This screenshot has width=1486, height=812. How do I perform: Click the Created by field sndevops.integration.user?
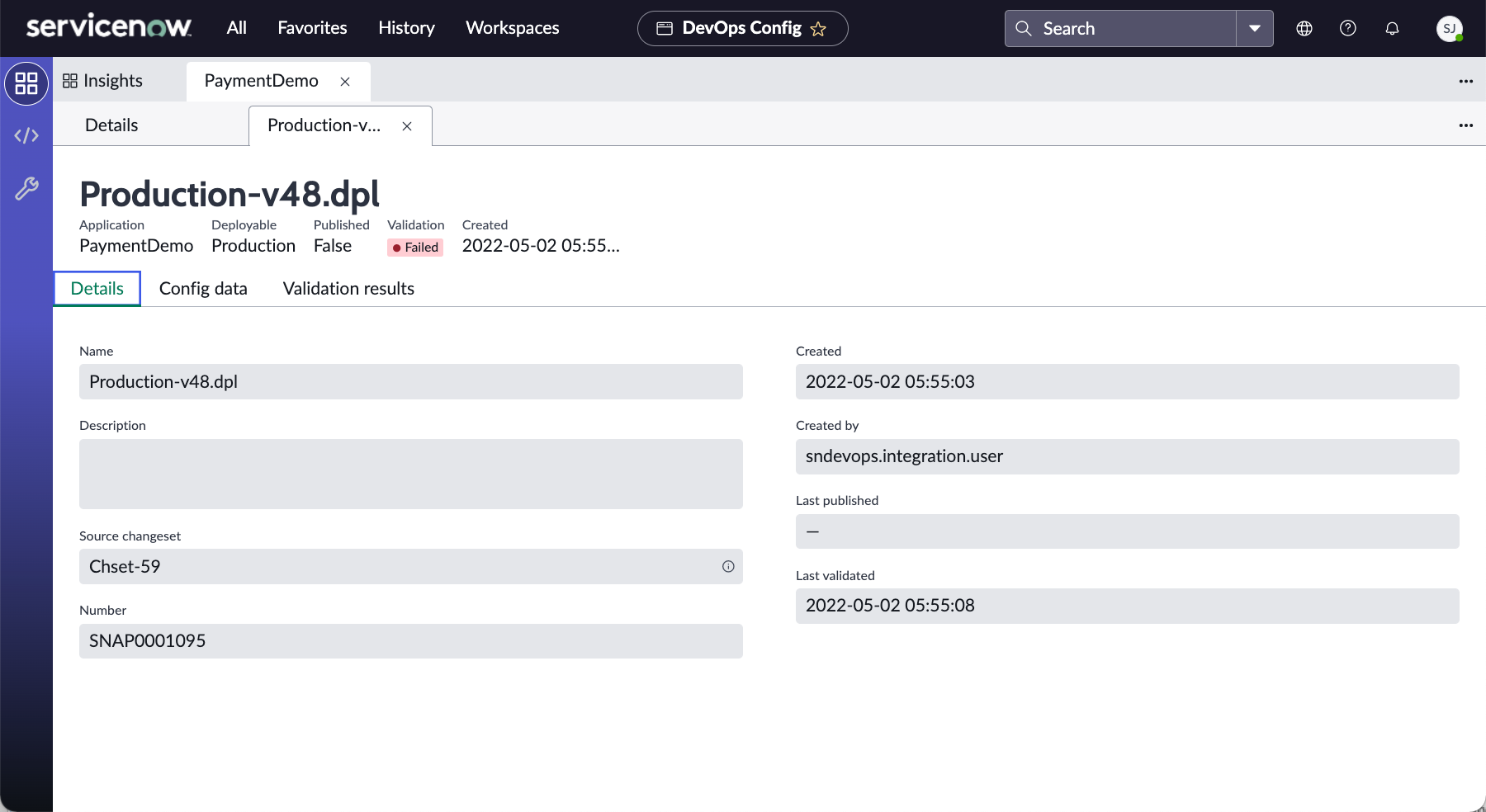(1128, 456)
